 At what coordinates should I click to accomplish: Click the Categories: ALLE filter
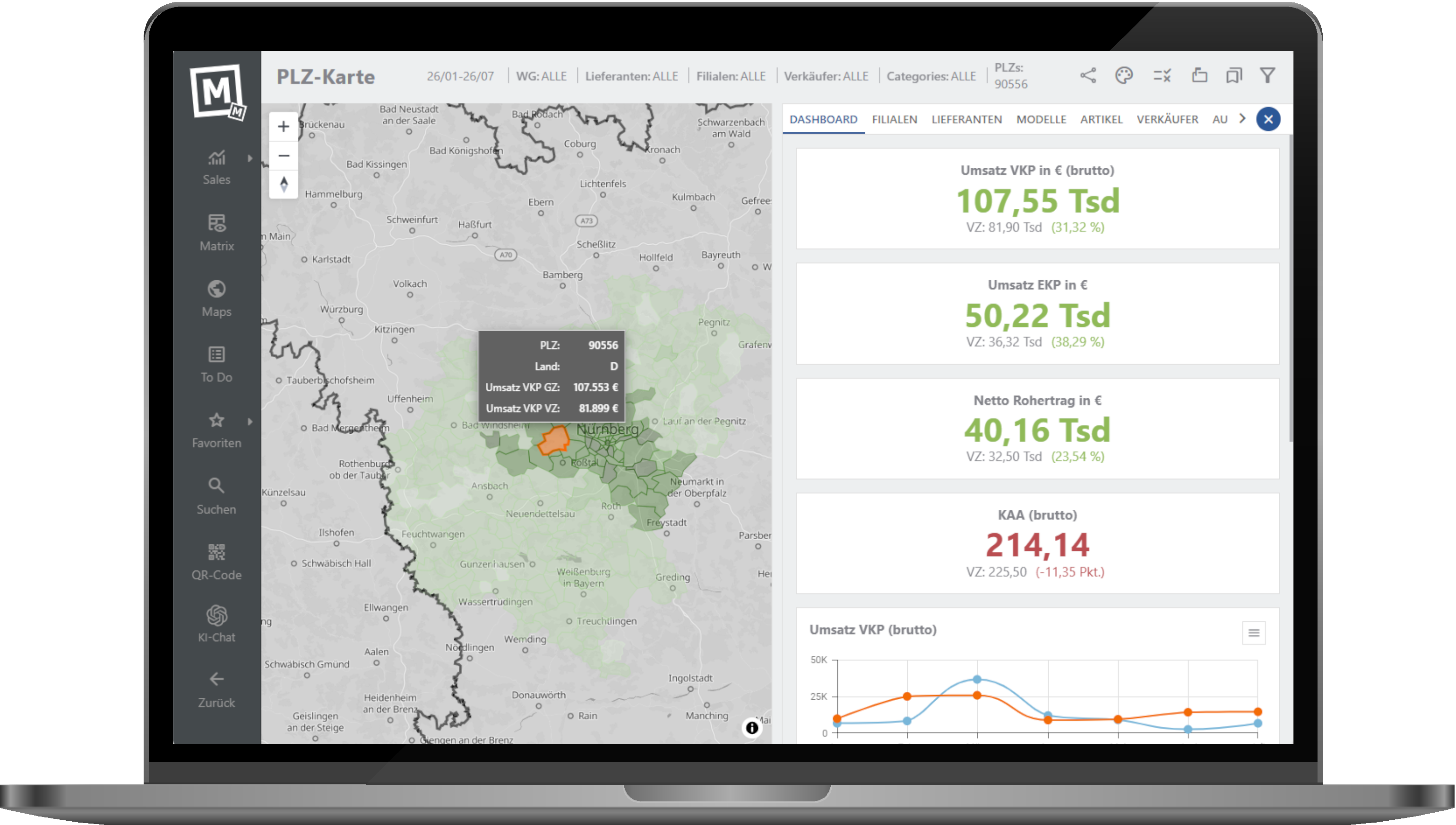point(931,76)
